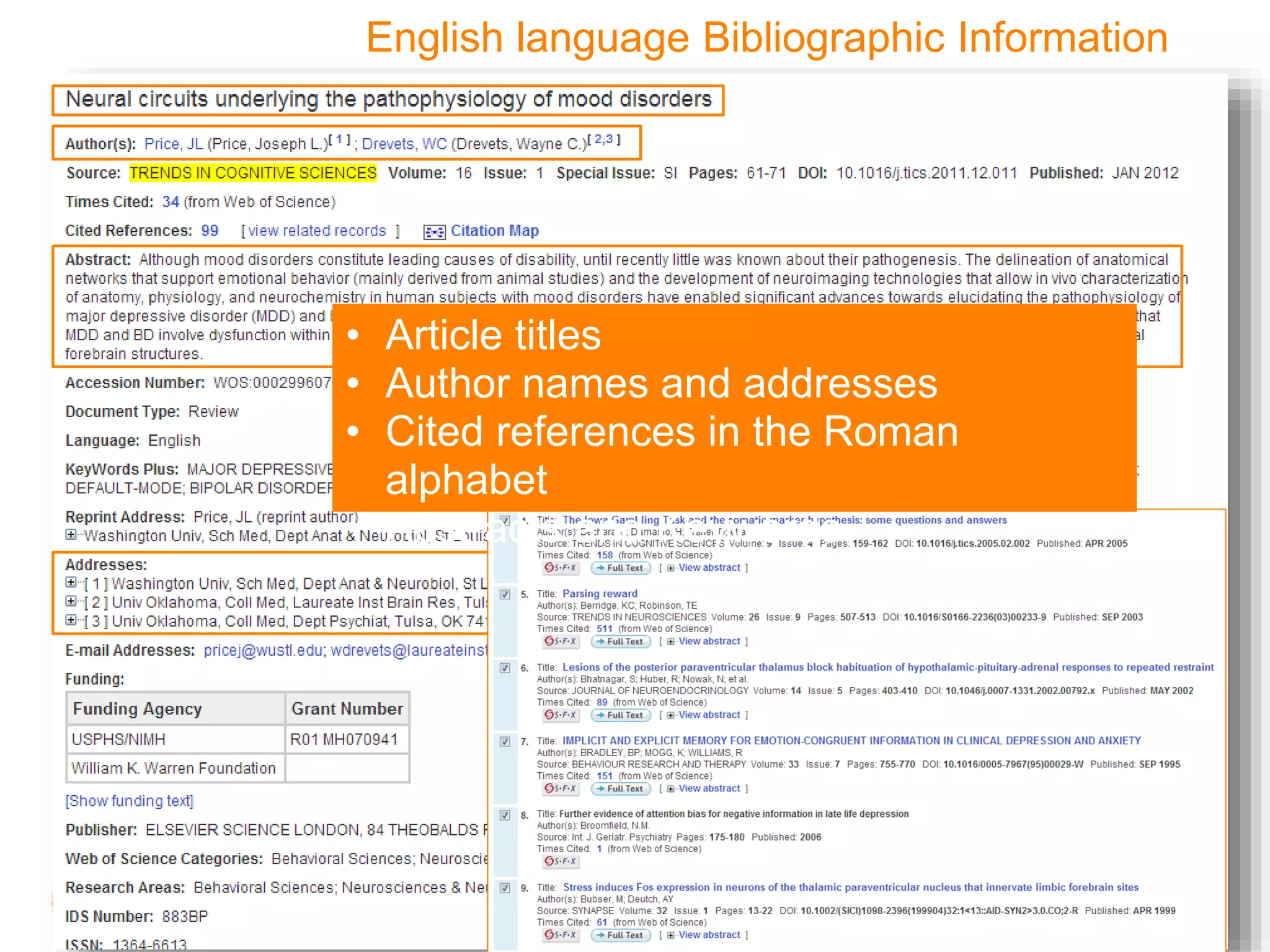Open Full Text for Parsing reward

click(x=621, y=641)
